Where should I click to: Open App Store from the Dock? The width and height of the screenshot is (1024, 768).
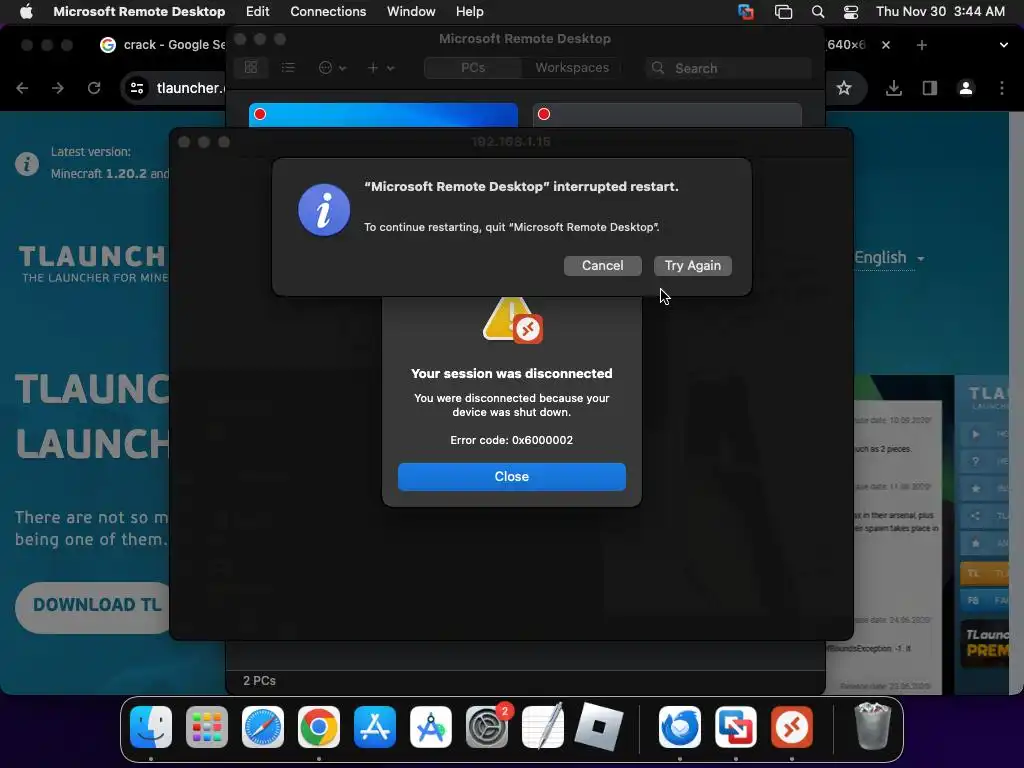coord(375,727)
